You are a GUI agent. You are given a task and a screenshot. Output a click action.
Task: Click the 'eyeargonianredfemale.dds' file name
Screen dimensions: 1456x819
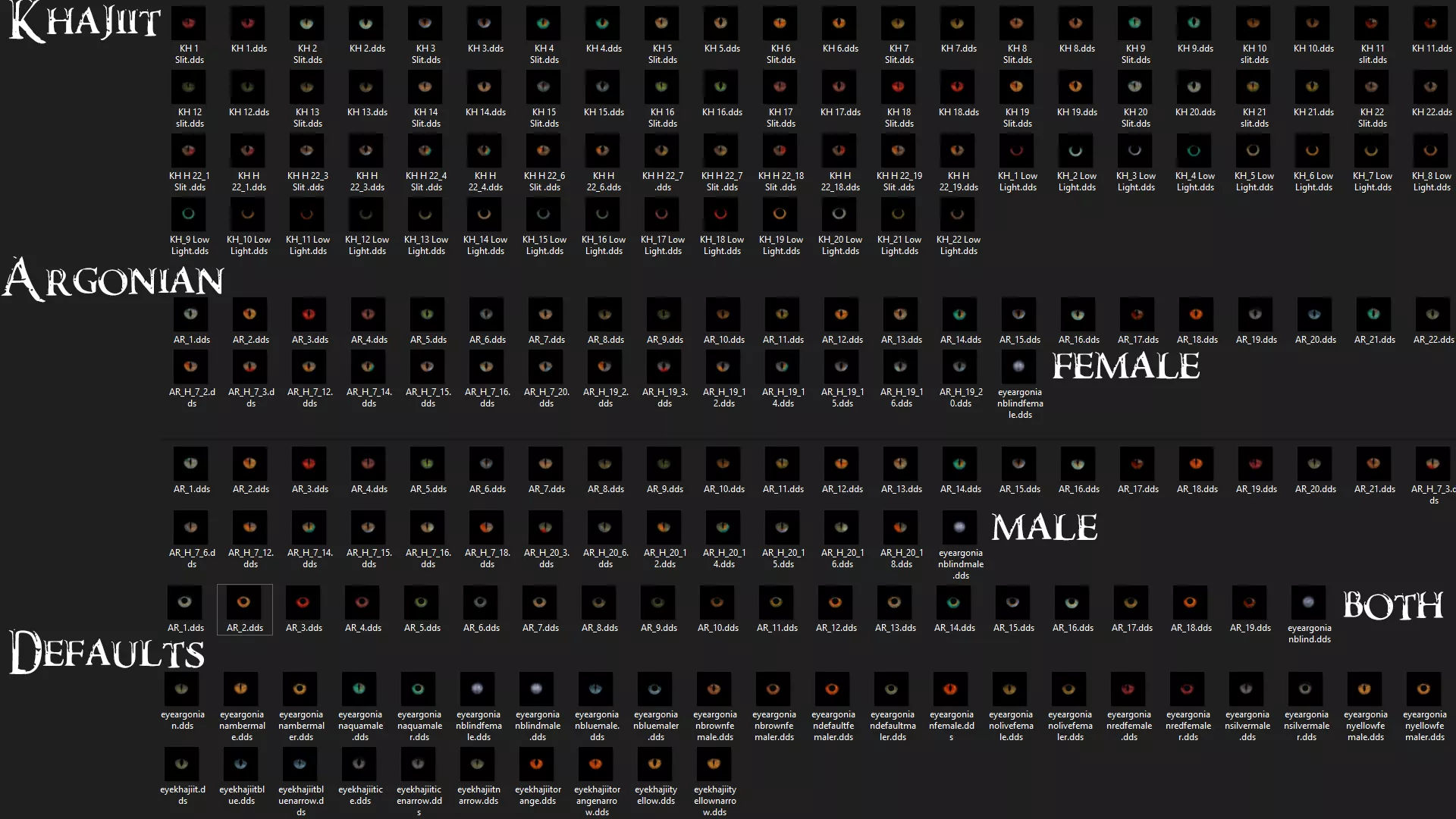(1129, 726)
